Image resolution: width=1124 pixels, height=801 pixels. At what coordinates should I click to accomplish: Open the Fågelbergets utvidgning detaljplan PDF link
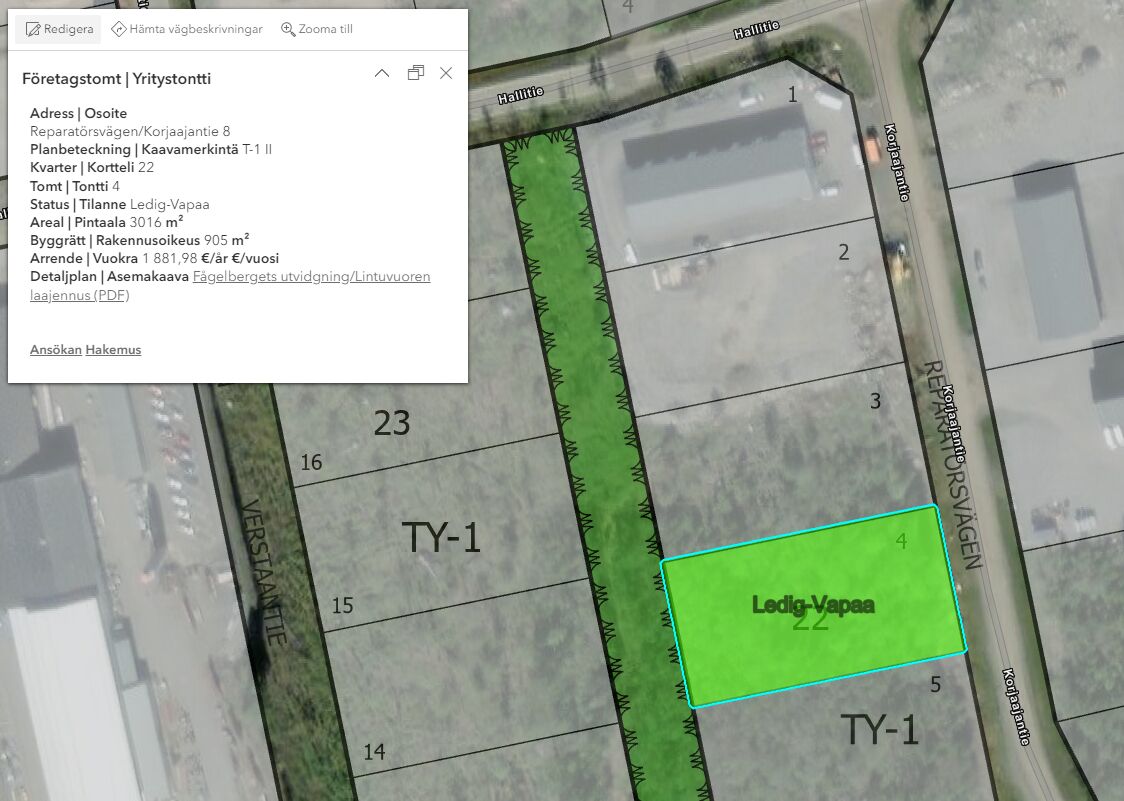click(230, 285)
